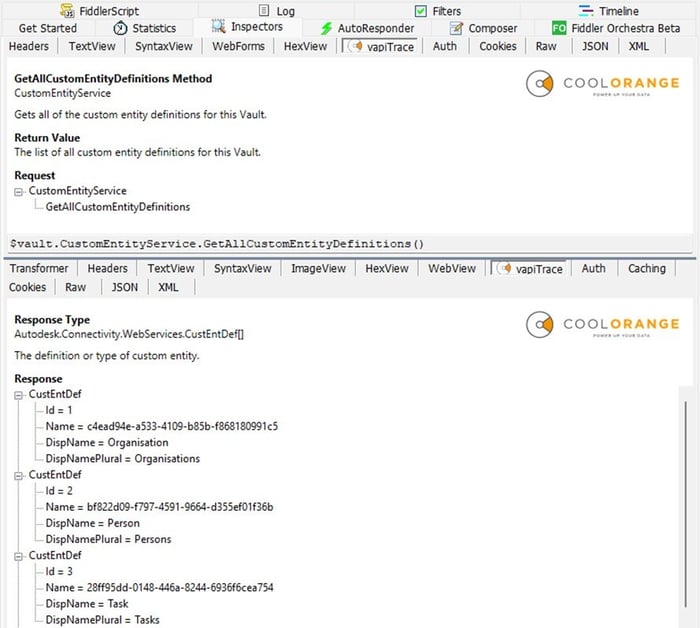
Task: Collapse the CustEntDef node with Id 3
Action: (18, 557)
